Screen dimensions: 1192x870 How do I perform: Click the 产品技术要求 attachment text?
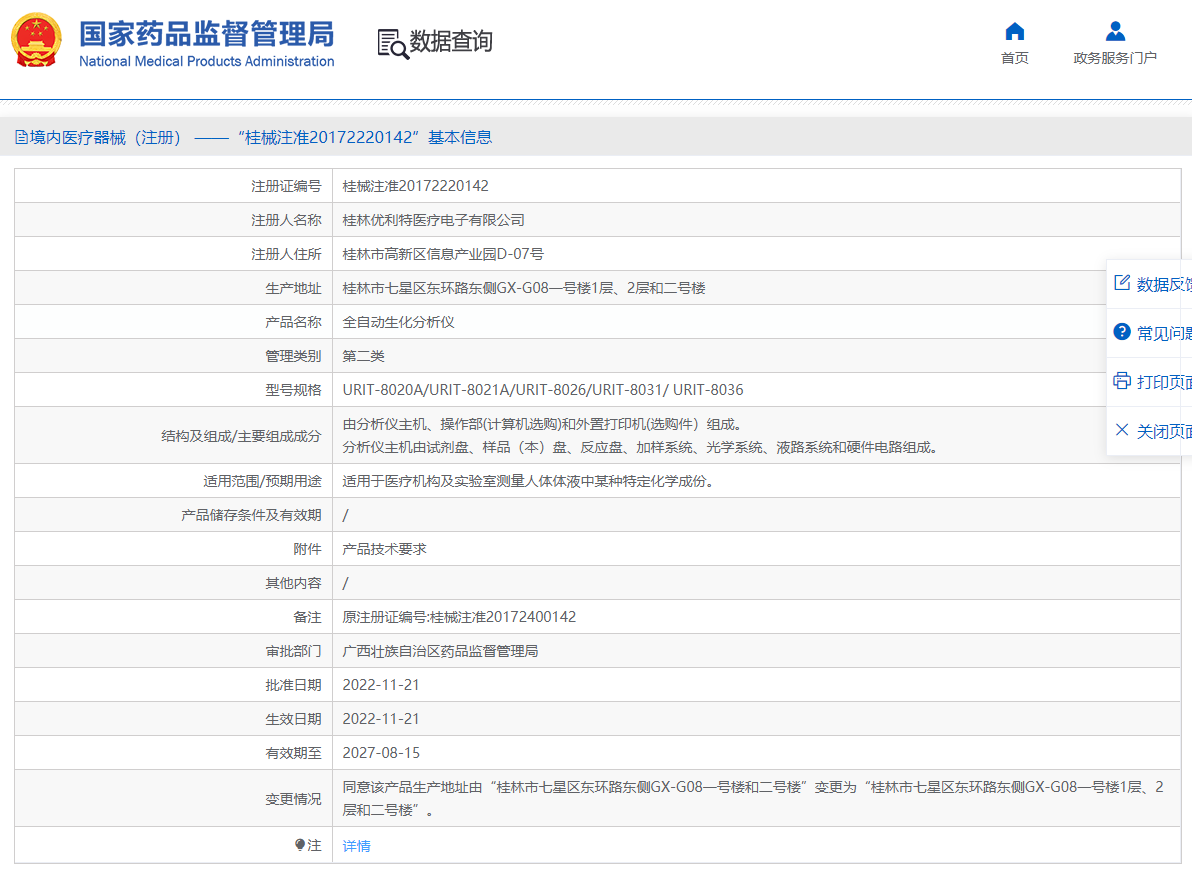[385, 549]
